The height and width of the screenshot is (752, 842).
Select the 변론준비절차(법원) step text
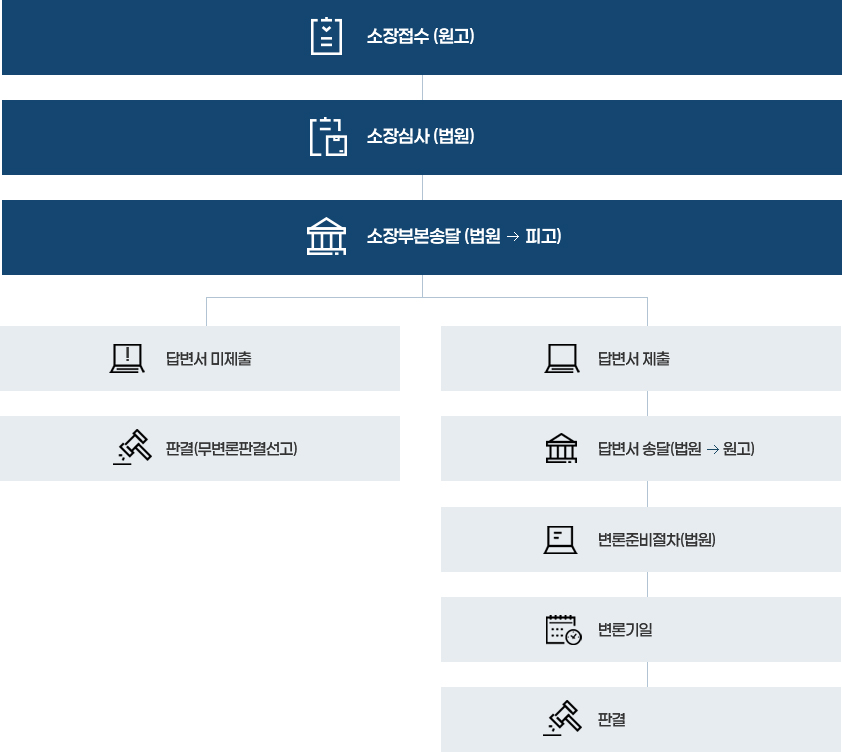click(x=657, y=539)
